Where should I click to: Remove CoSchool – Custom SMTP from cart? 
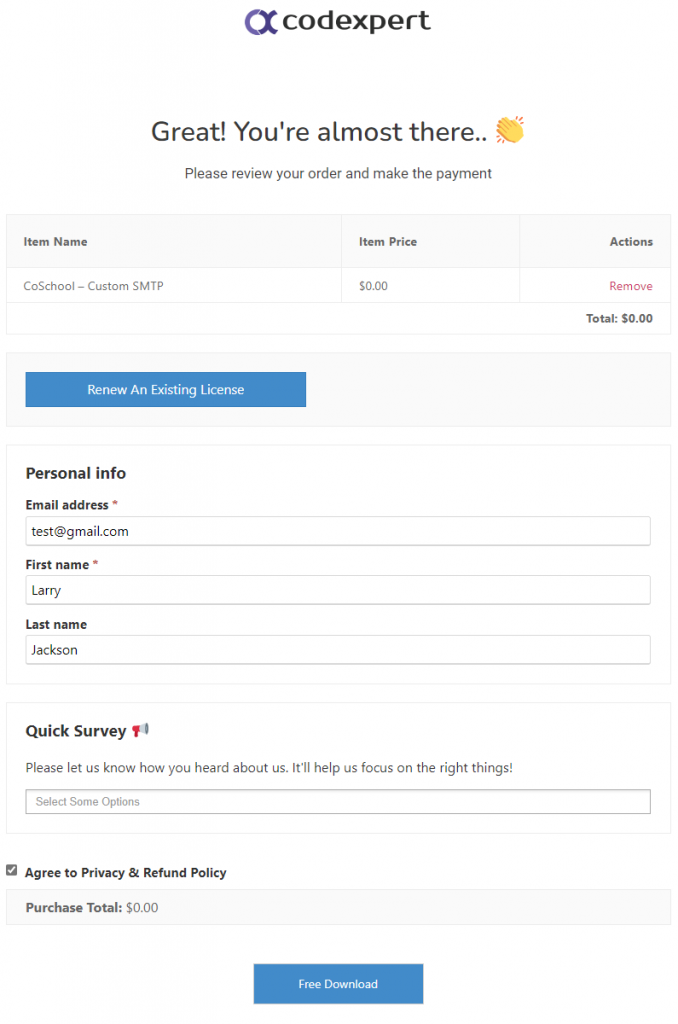coord(630,286)
